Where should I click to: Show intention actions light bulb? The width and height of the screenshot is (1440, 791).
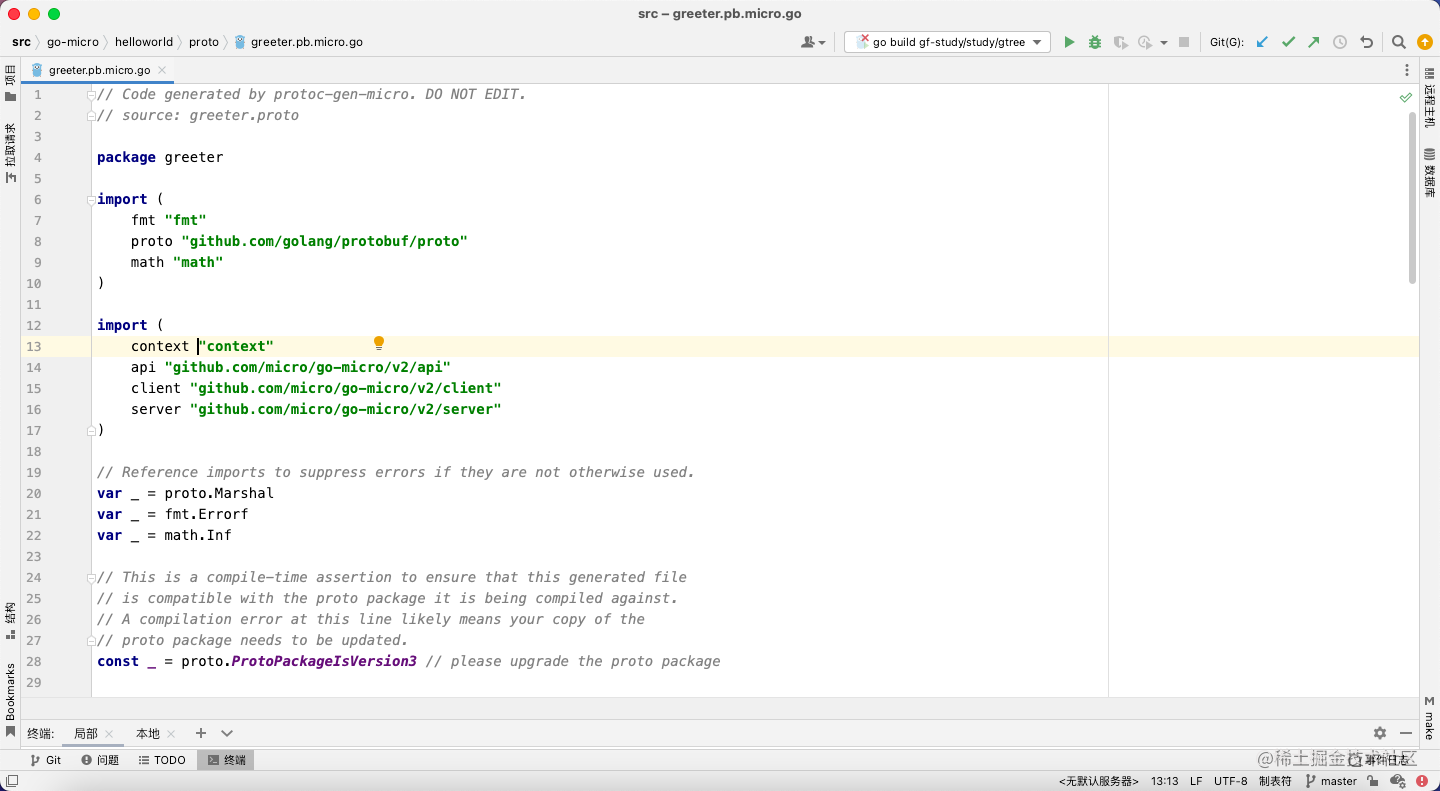tap(379, 343)
